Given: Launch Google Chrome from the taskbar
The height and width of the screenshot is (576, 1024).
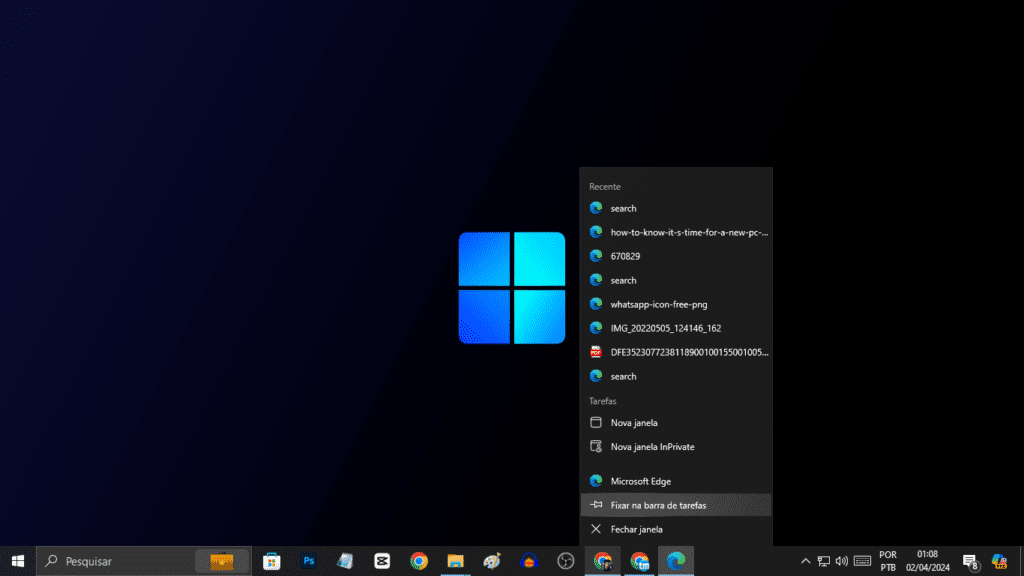Looking at the screenshot, I should 418,561.
